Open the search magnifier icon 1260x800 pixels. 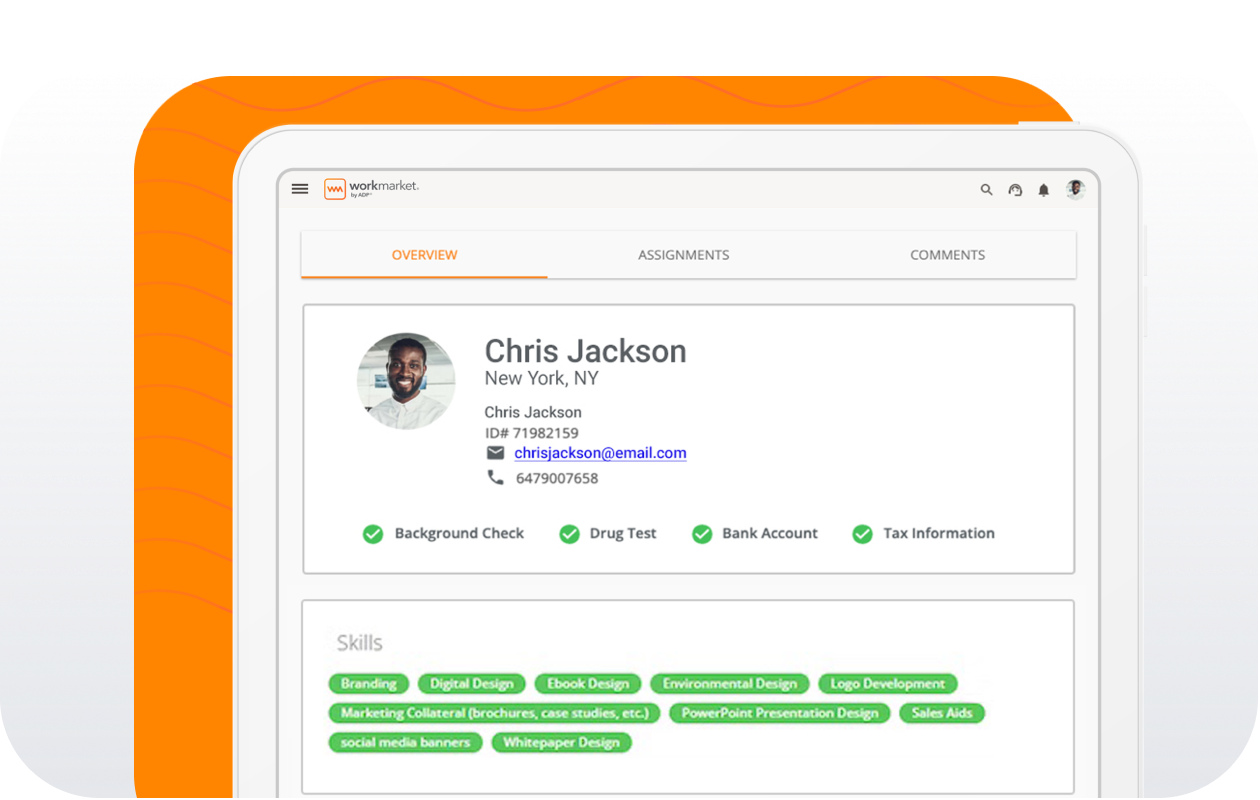click(986, 190)
